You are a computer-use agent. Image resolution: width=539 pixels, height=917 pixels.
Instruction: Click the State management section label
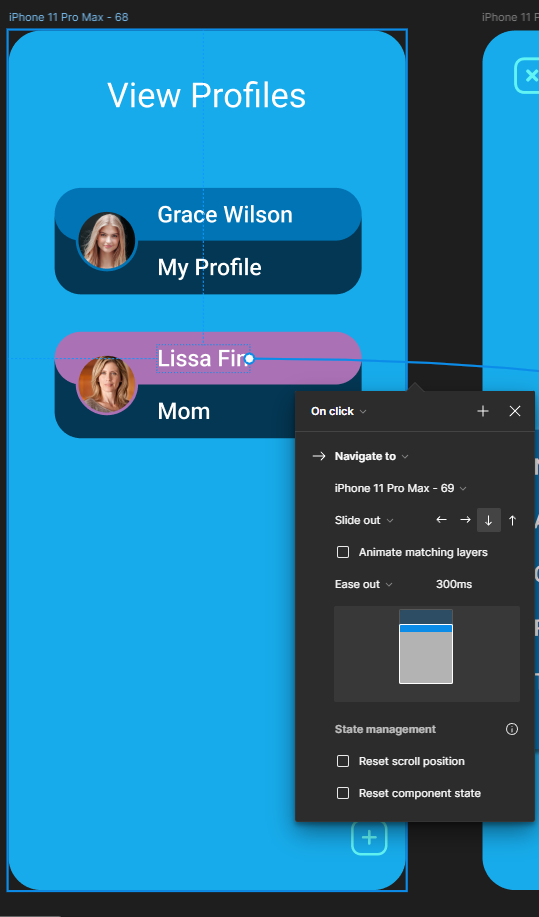pyautogui.click(x=385, y=729)
